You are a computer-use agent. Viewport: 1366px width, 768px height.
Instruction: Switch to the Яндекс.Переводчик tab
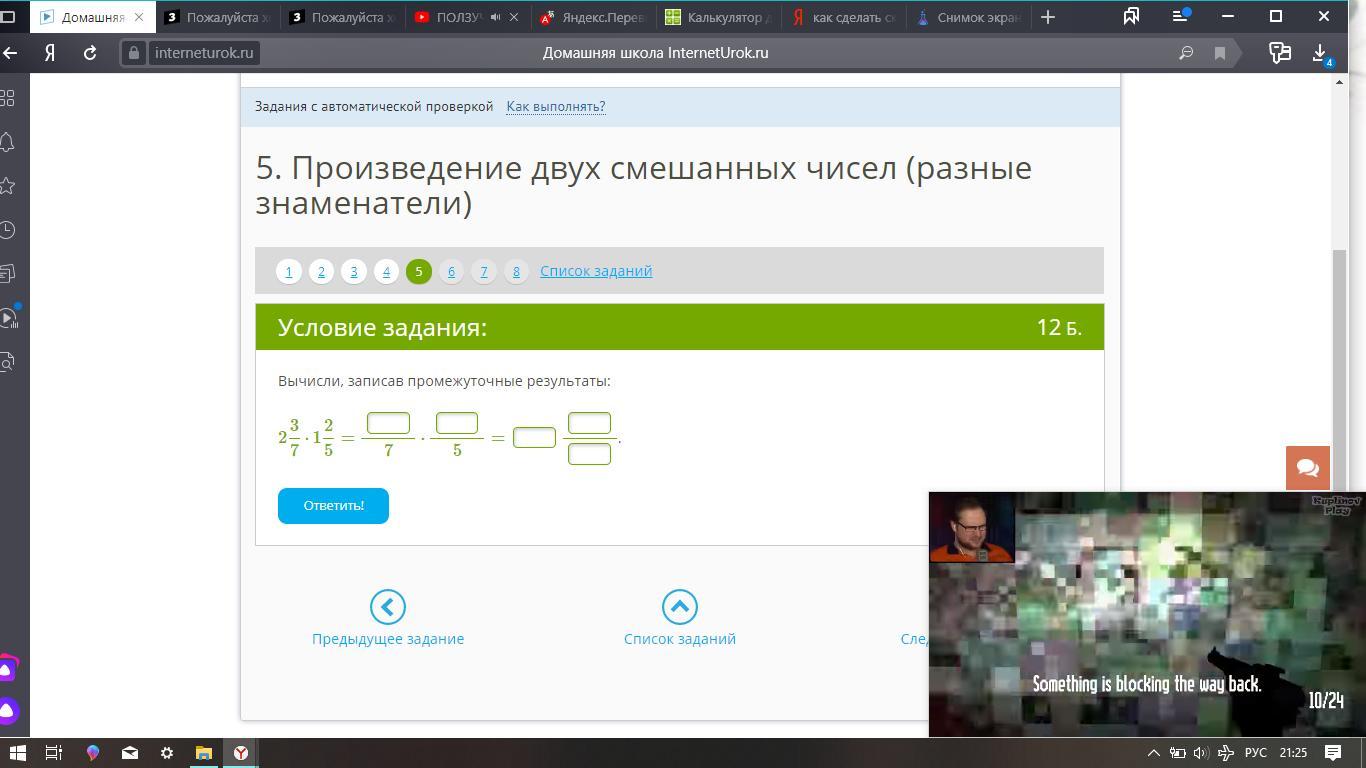(595, 17)
